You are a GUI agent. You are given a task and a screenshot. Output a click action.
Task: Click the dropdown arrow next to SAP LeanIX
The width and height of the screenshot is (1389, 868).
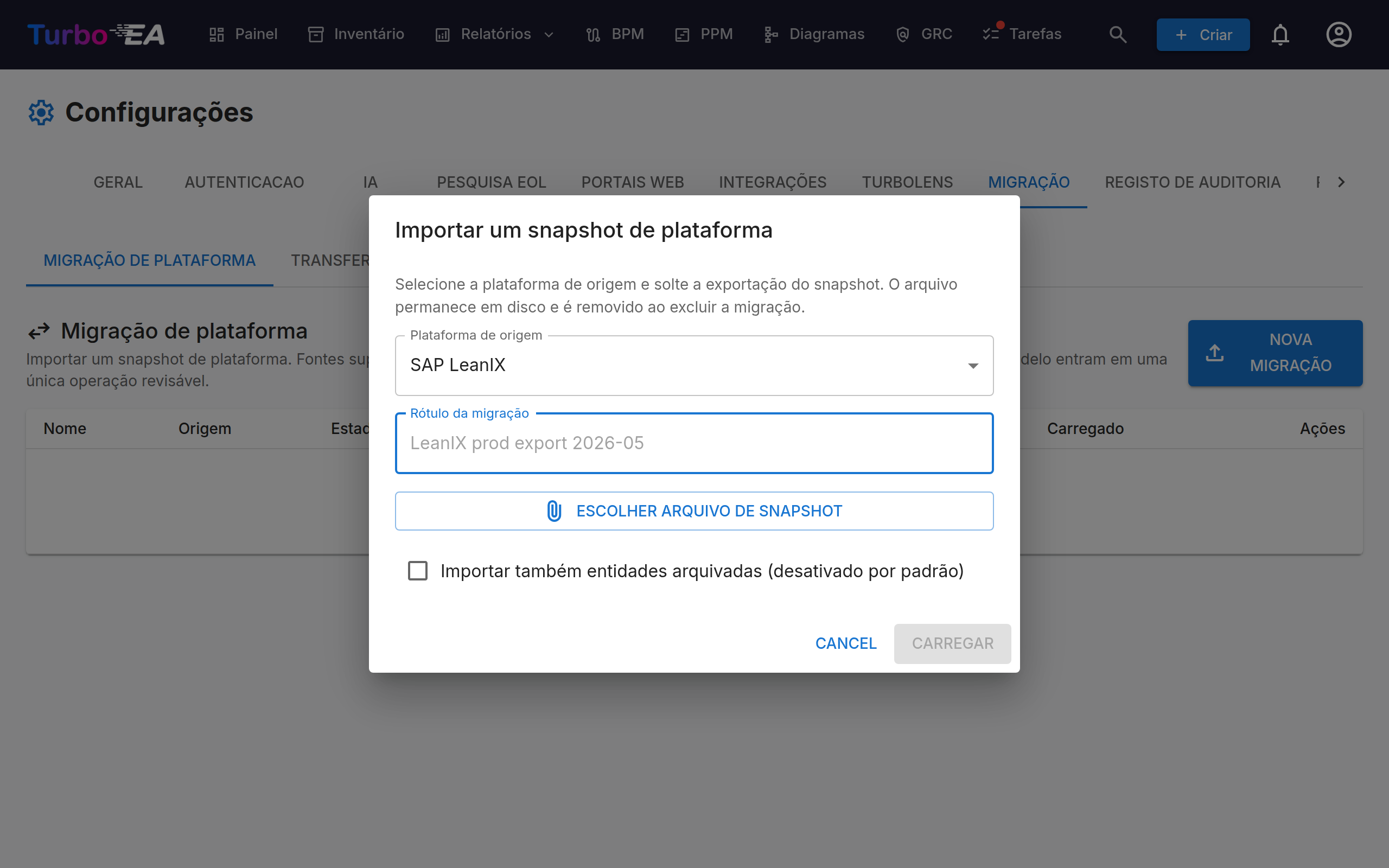973,366
